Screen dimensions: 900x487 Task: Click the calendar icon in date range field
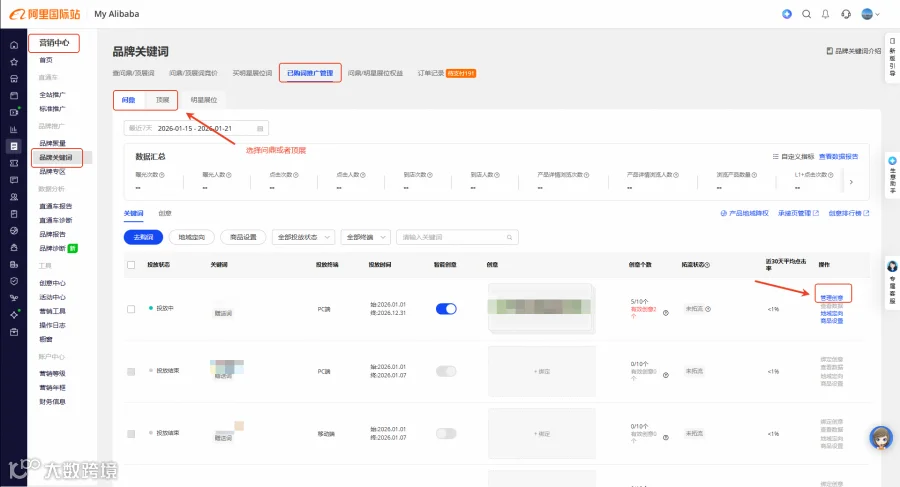(260, 129)
